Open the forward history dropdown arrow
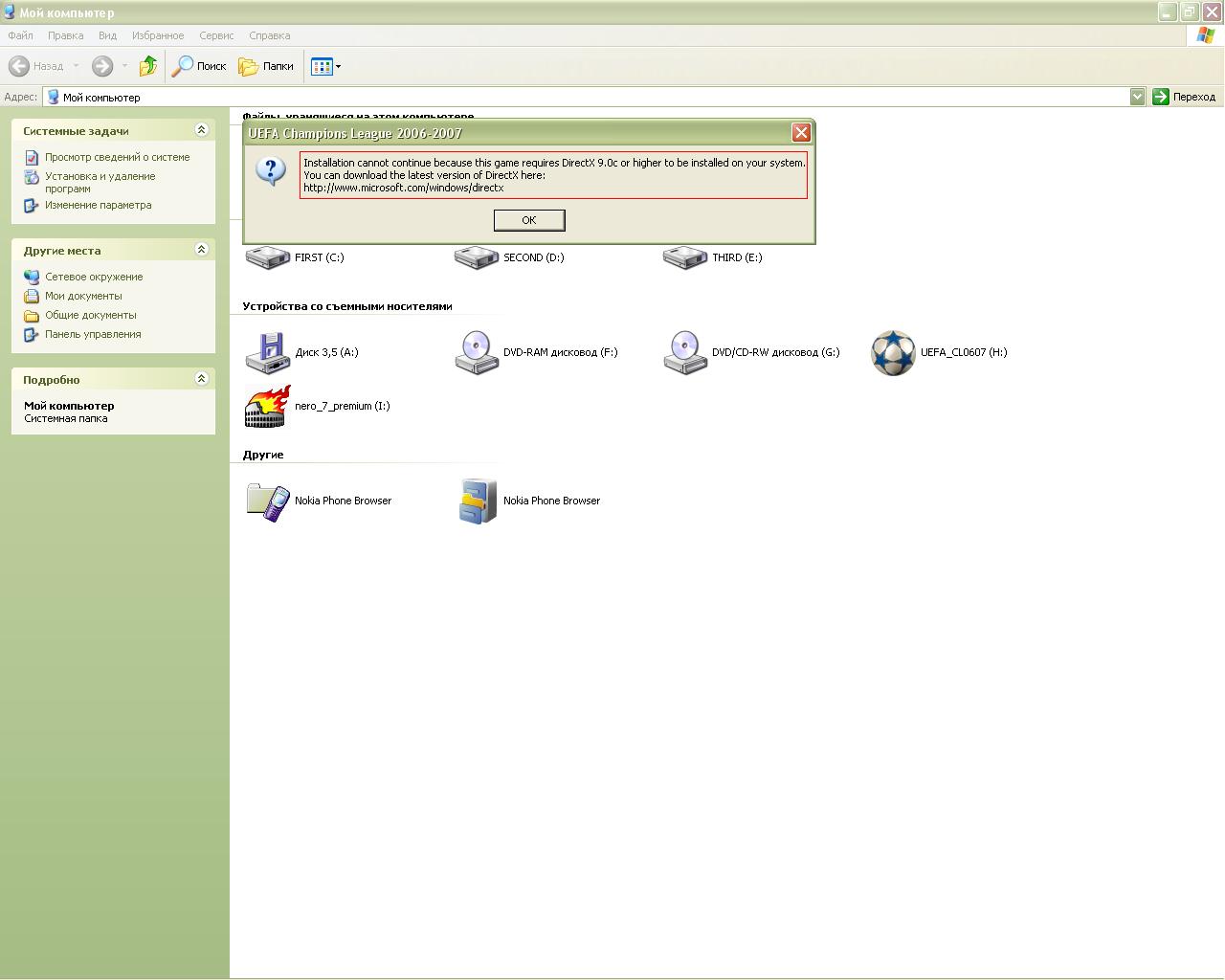 124,66
